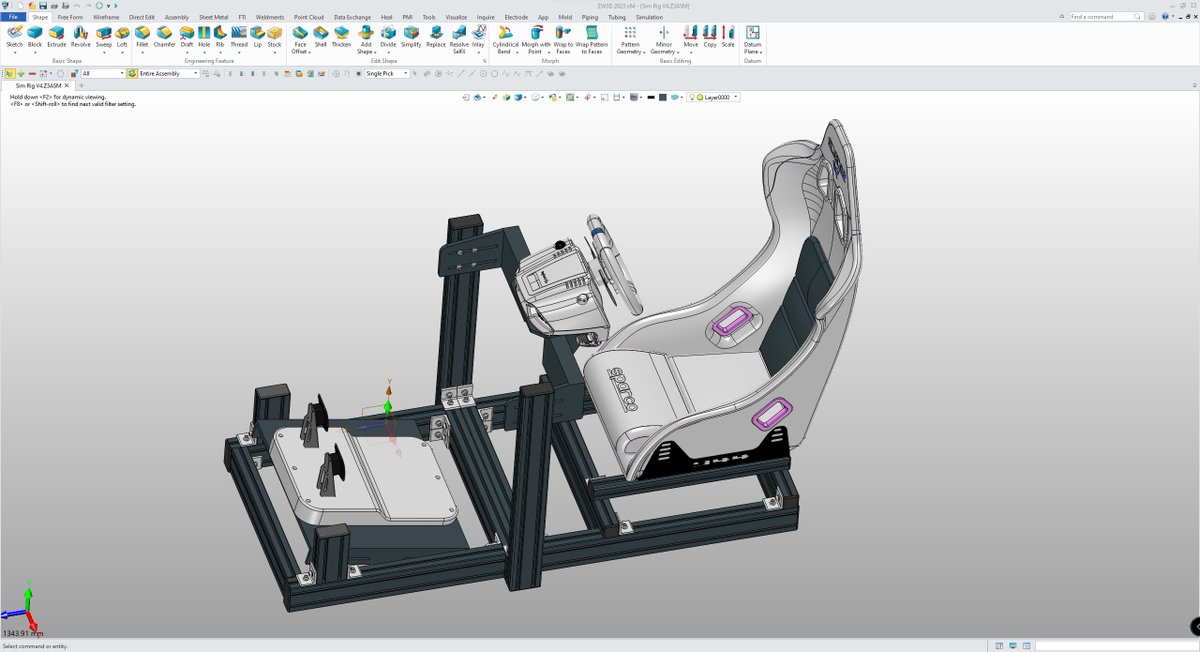The image size is (1200, 652).
Task: Select the Sim Rig V4.Z3ASM document tab
Action: [x=38, y=86]
